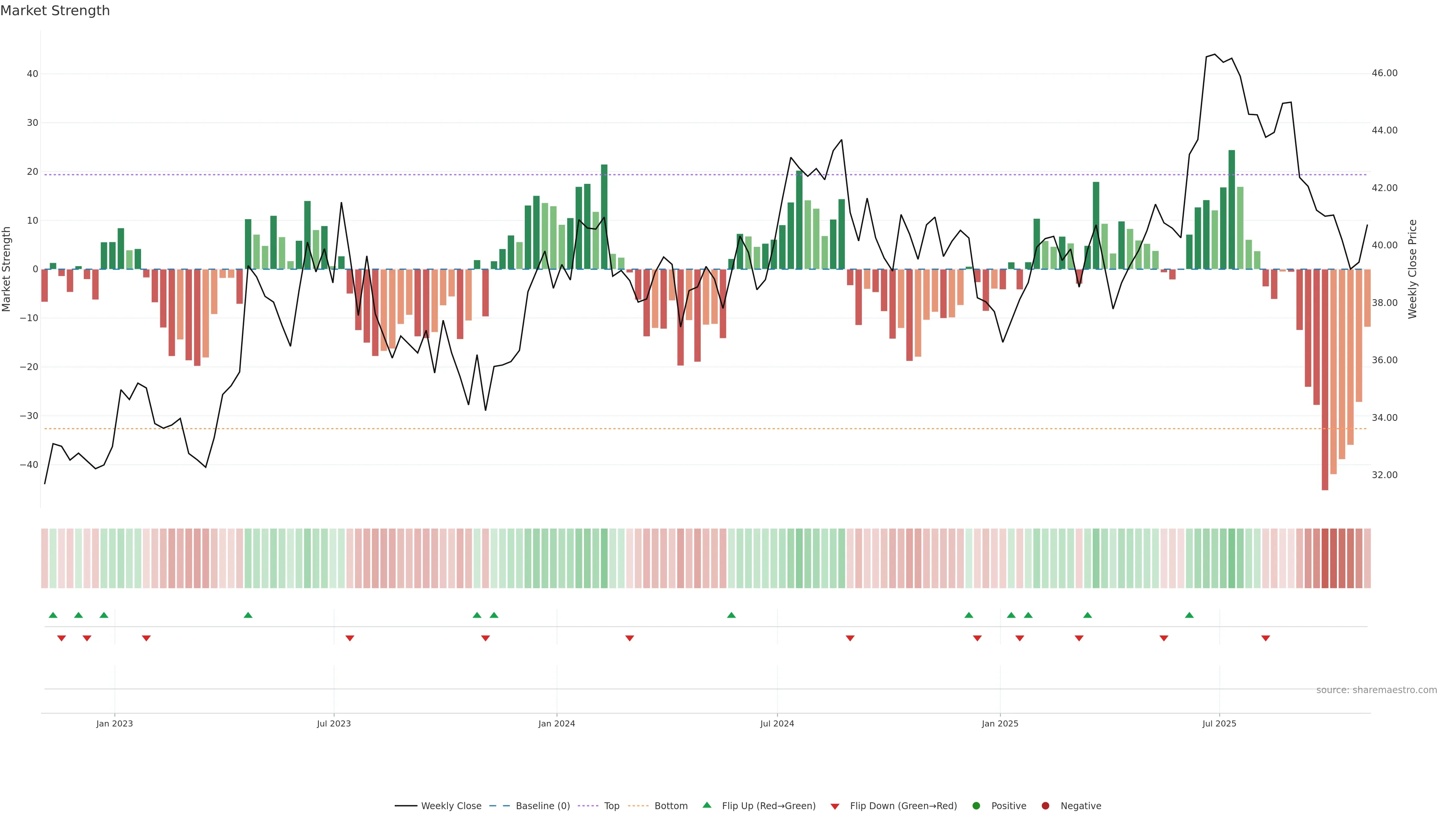Toggle the Flip Down (Green→Red) legend label
Screen dimensions: 1456x819
pos(903,806)
